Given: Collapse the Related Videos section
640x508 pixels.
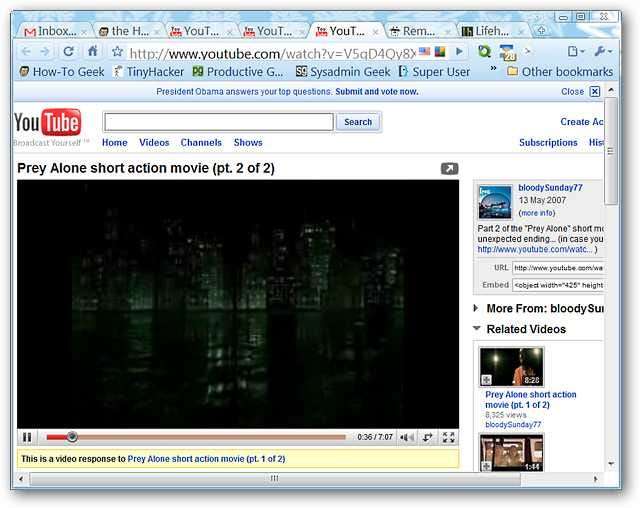Looking at the screenshot, I should [477, 329].
